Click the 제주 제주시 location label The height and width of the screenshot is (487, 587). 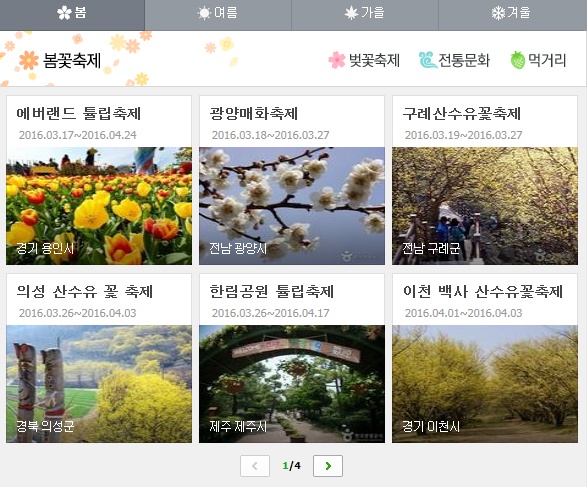pos(238,426)
